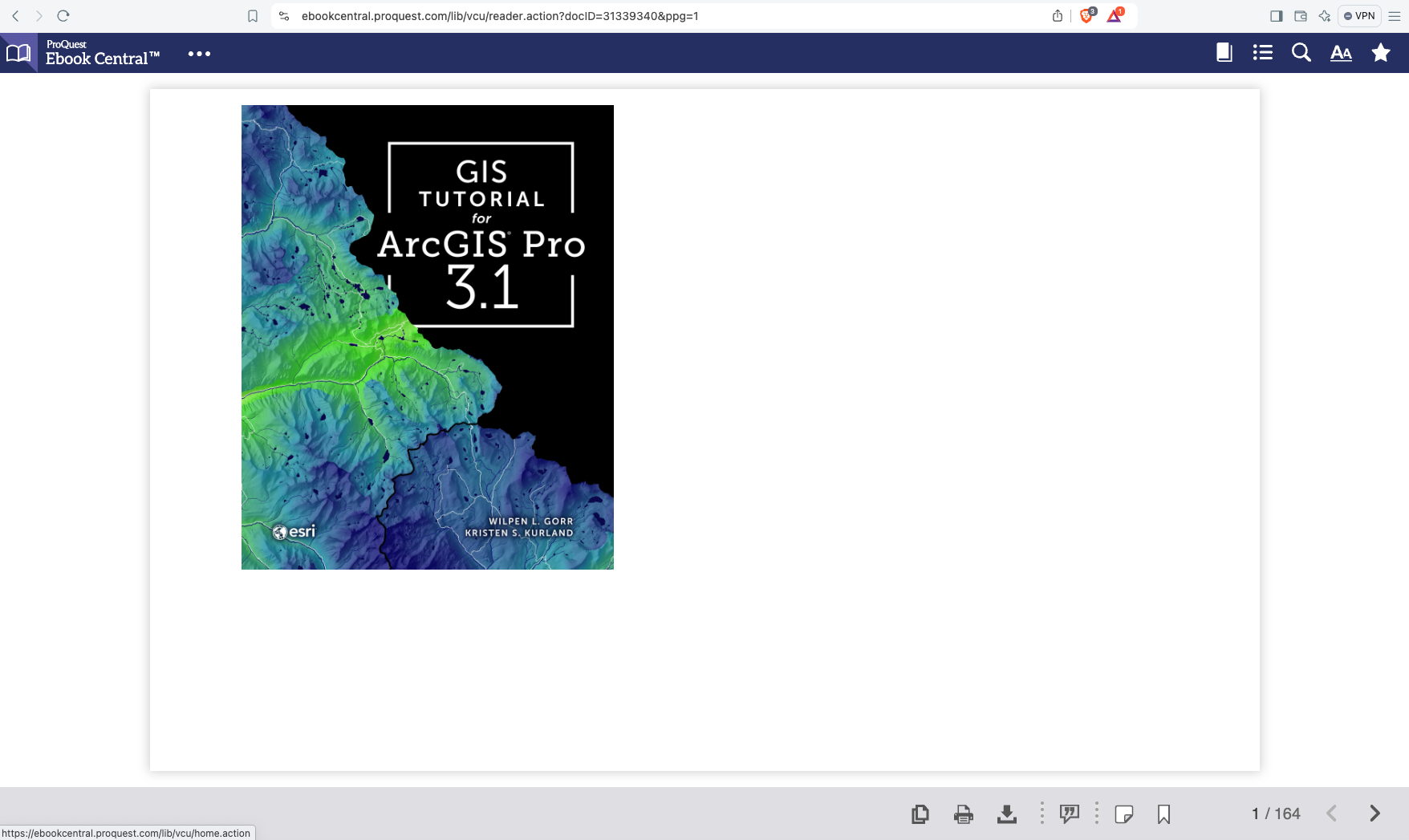Add book to bookshelf star

pos(1381,53)
